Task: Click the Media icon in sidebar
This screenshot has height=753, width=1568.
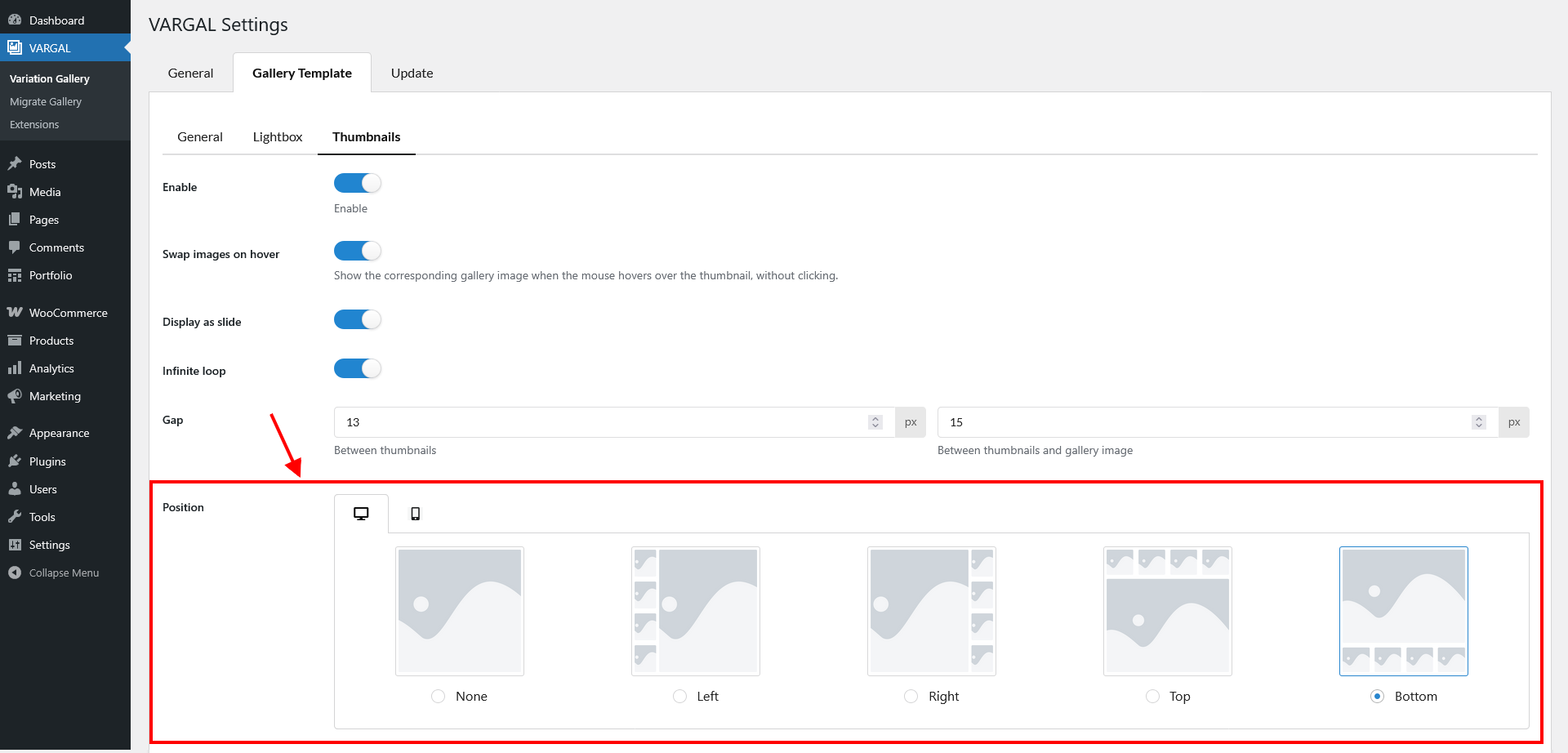Action: (15, 191)
